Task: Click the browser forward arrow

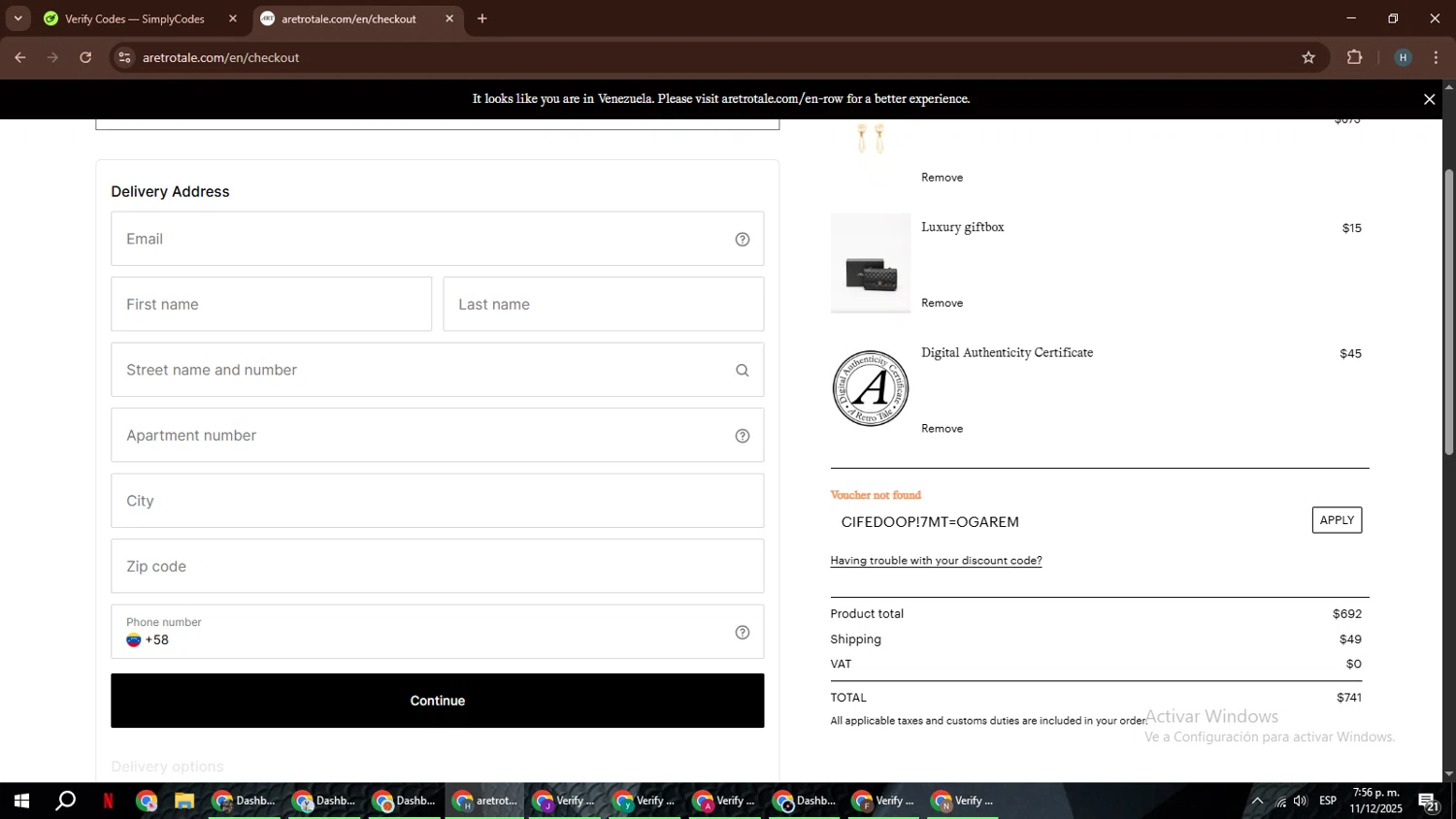Action: (52, 57)
